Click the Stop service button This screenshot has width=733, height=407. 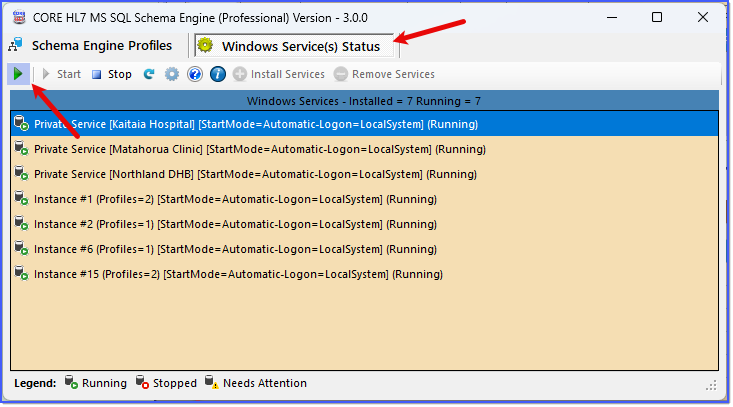pyautogui.click(x=112, y=74)
